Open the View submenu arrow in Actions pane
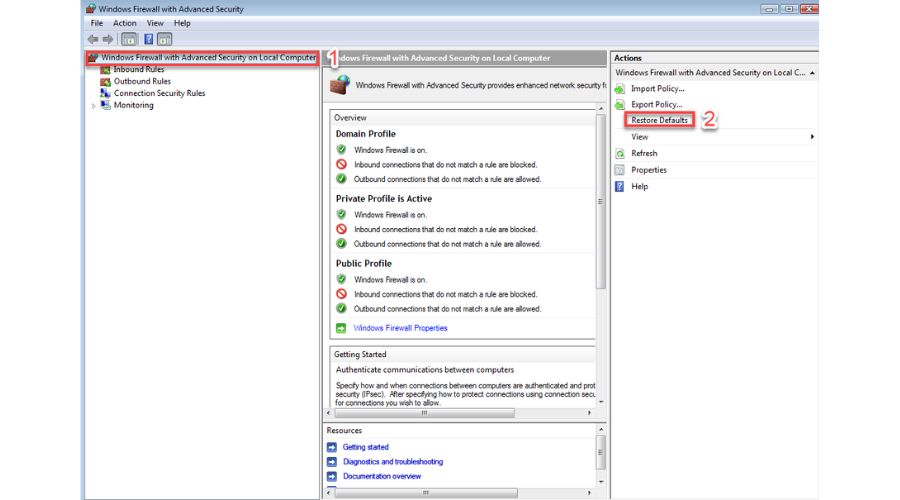 [x=812, y=137]
